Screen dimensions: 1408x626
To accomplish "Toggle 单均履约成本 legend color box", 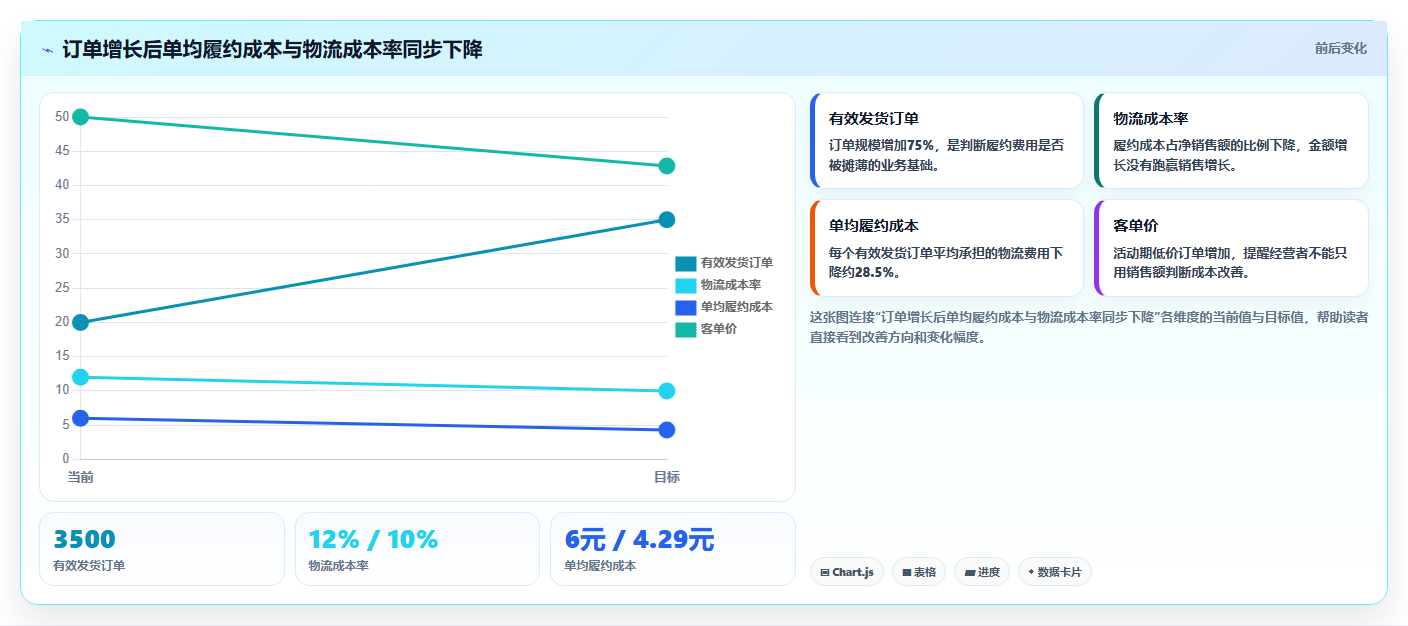I will pos(685,307).
